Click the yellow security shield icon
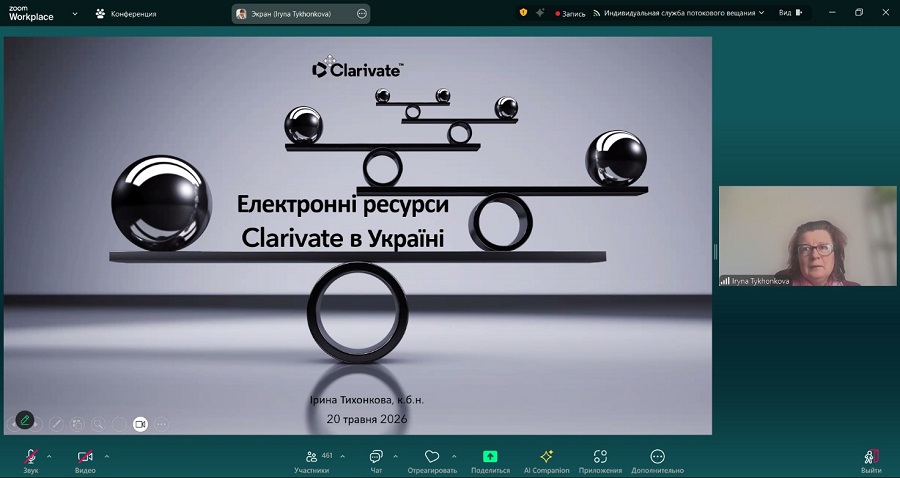The image size is (900, 478). (x=523, y=12)
